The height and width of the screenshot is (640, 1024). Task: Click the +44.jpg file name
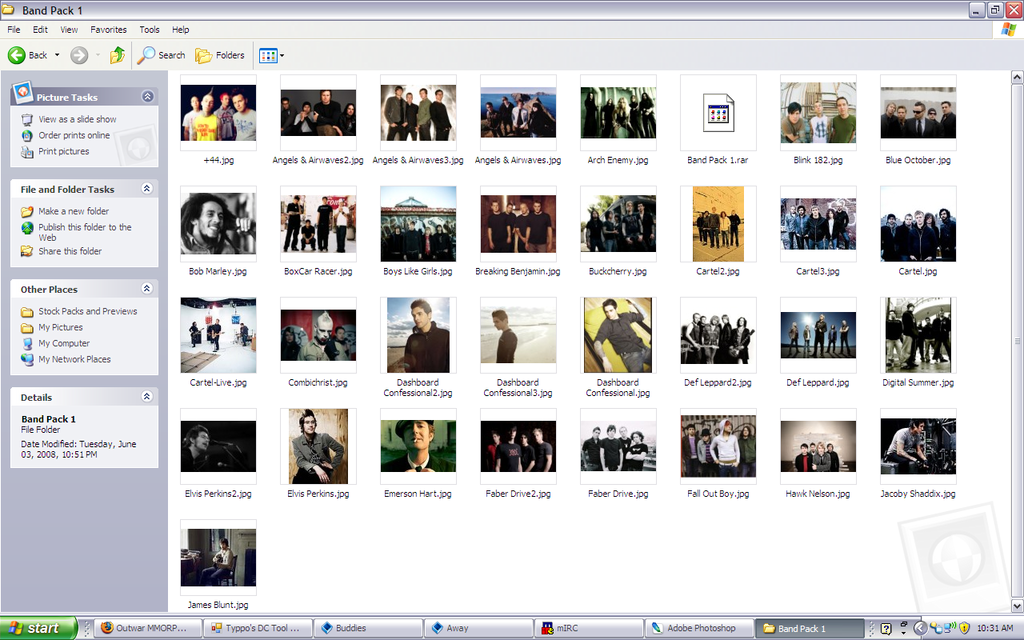pos(218,160)
